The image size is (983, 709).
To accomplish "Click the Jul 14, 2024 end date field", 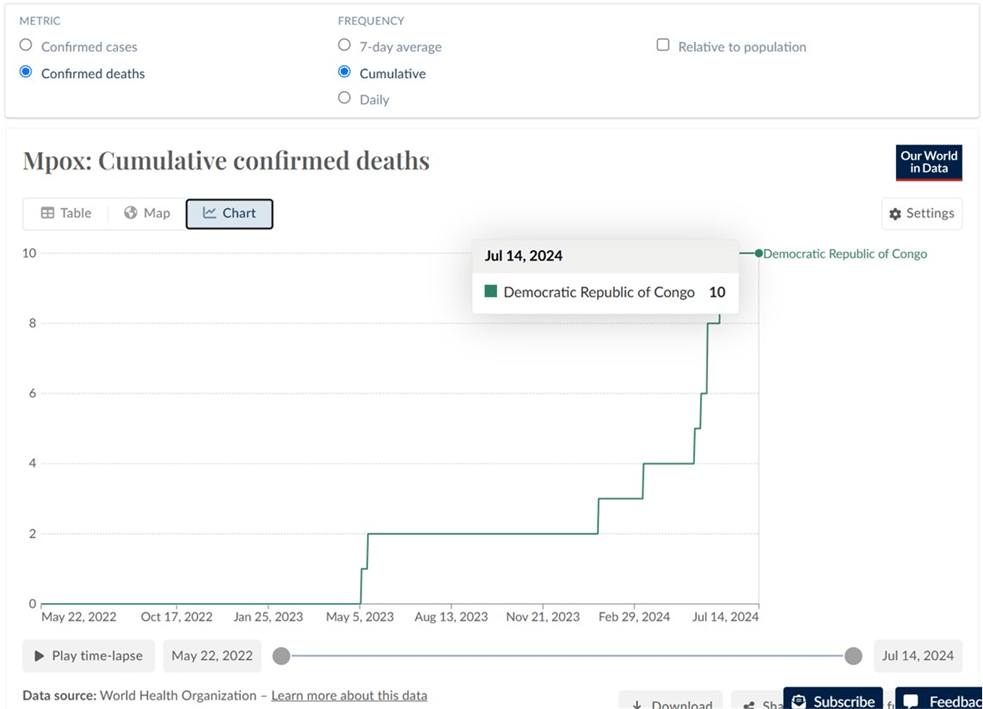I will [918, 656].
